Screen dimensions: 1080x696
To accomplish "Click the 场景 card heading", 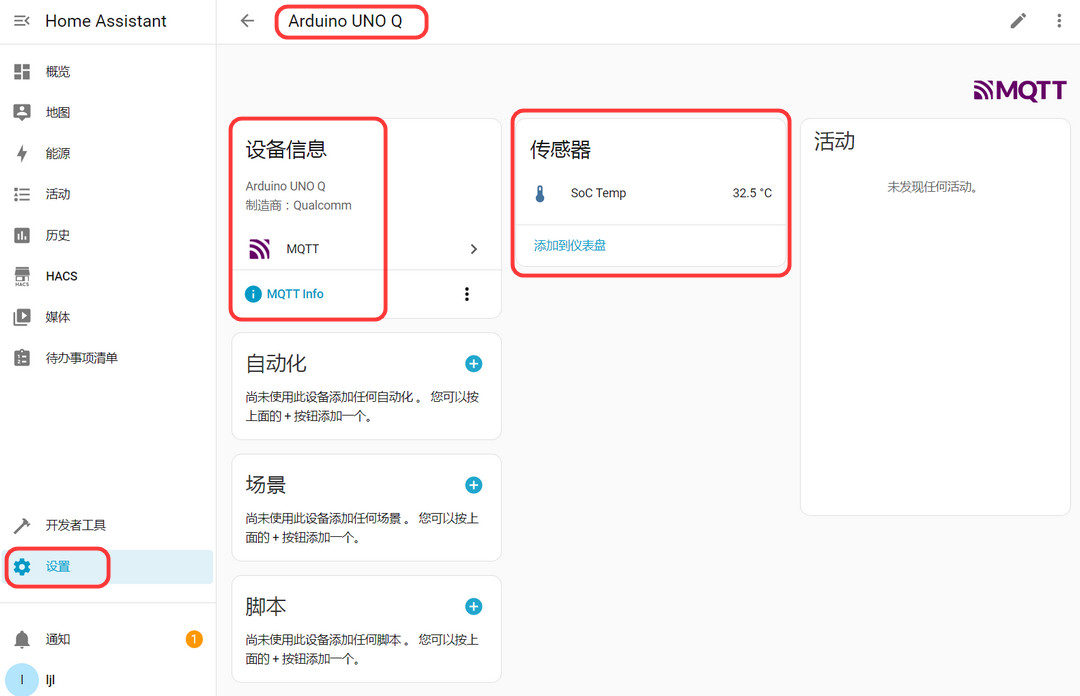I will point(265,485).
